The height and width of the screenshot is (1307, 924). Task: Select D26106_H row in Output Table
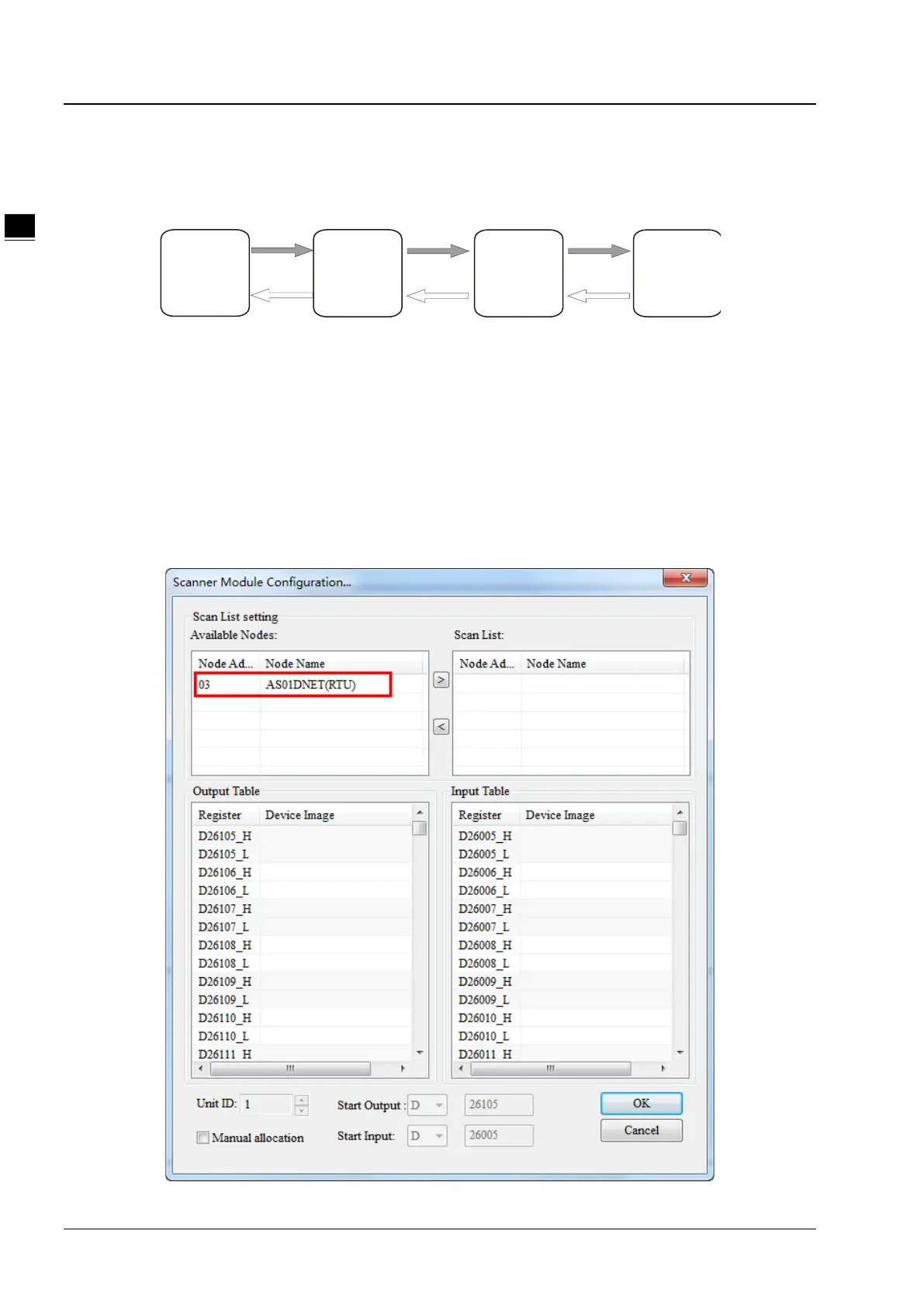pos(303,872)
